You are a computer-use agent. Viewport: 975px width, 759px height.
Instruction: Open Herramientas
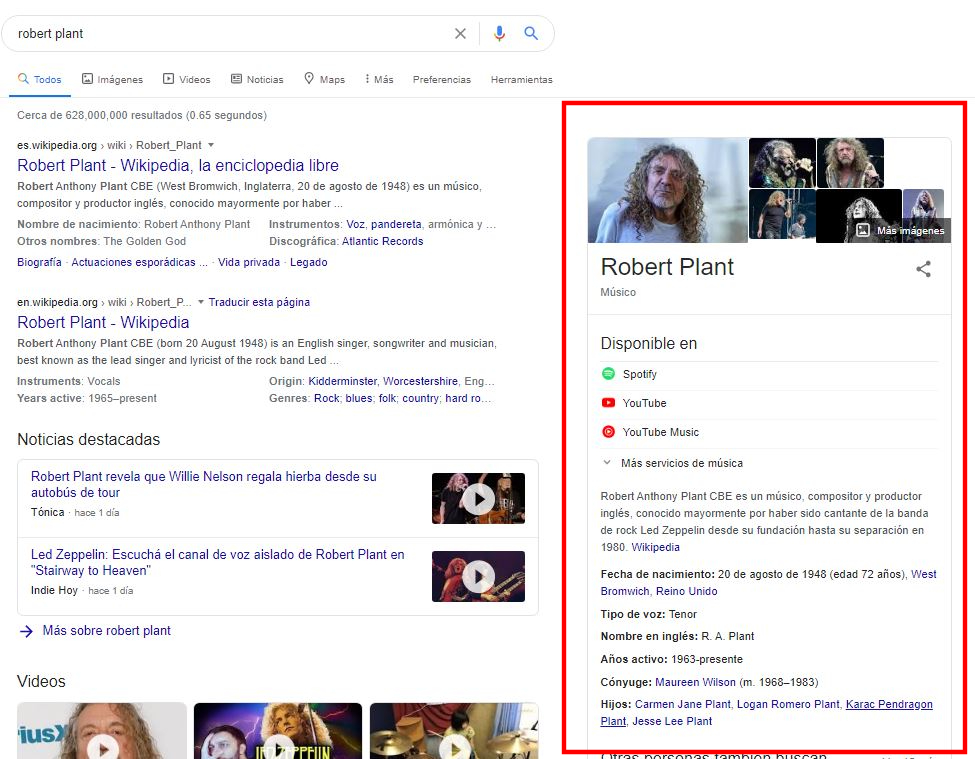coord(521,80)
